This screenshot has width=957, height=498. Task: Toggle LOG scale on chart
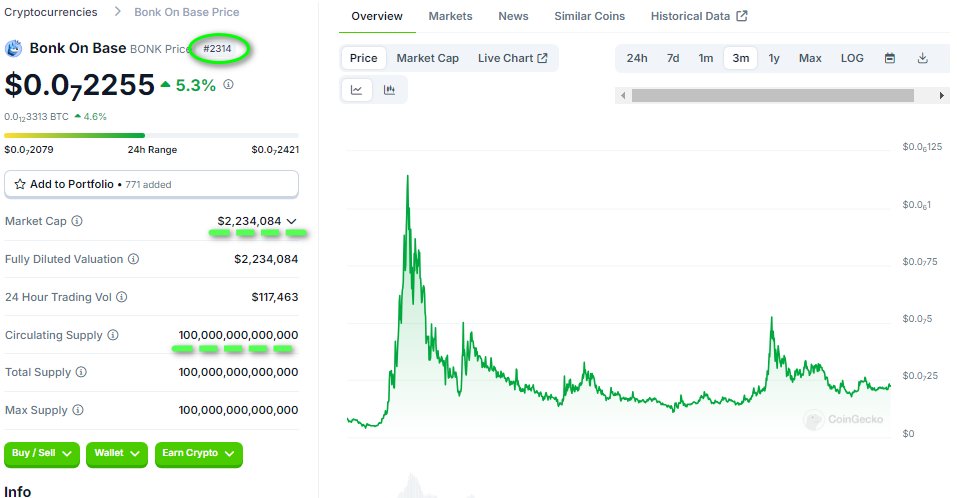coord(852,58)
